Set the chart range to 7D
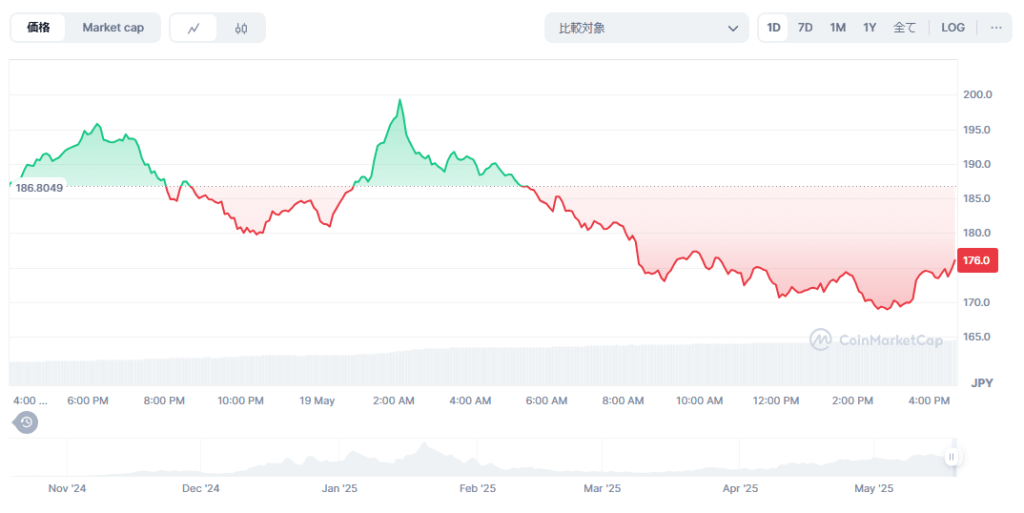 click(805, 28)
